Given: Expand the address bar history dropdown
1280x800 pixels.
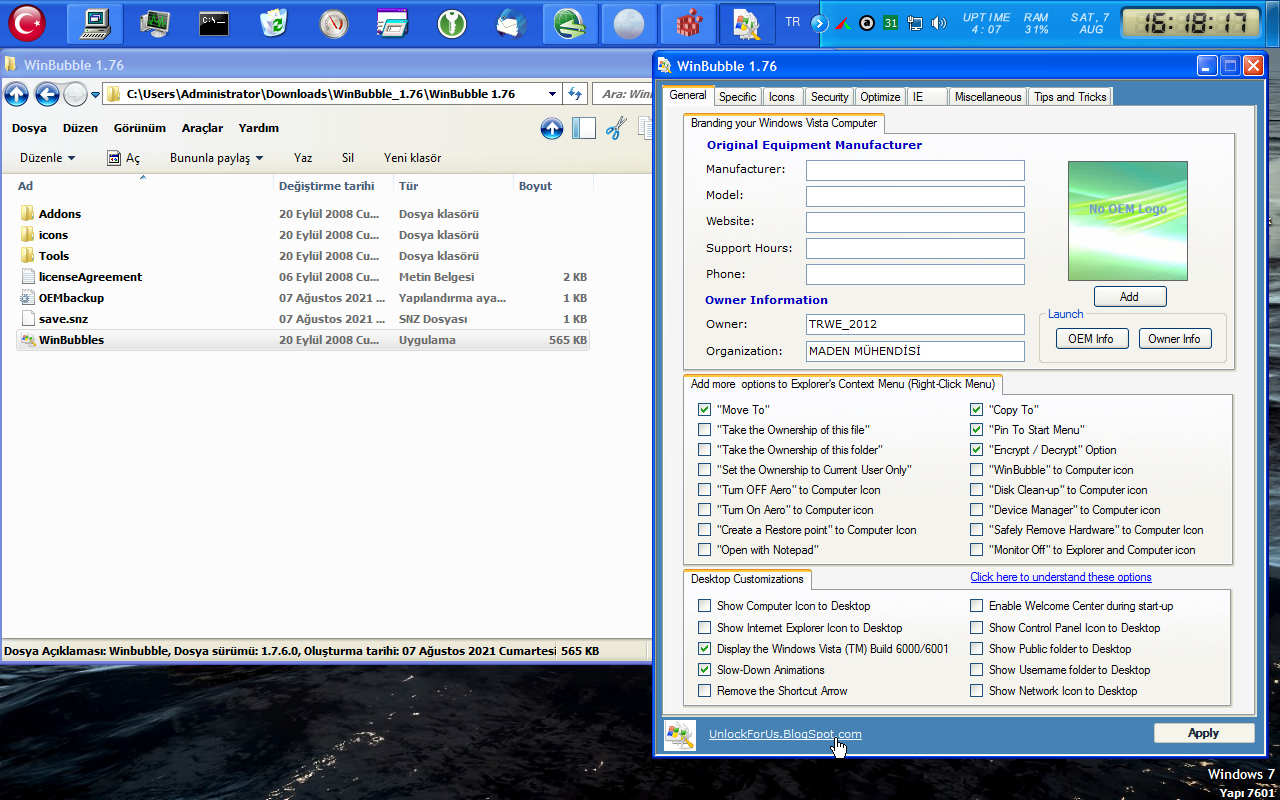Looking at the screenshot, I should [x=553, y=94].
